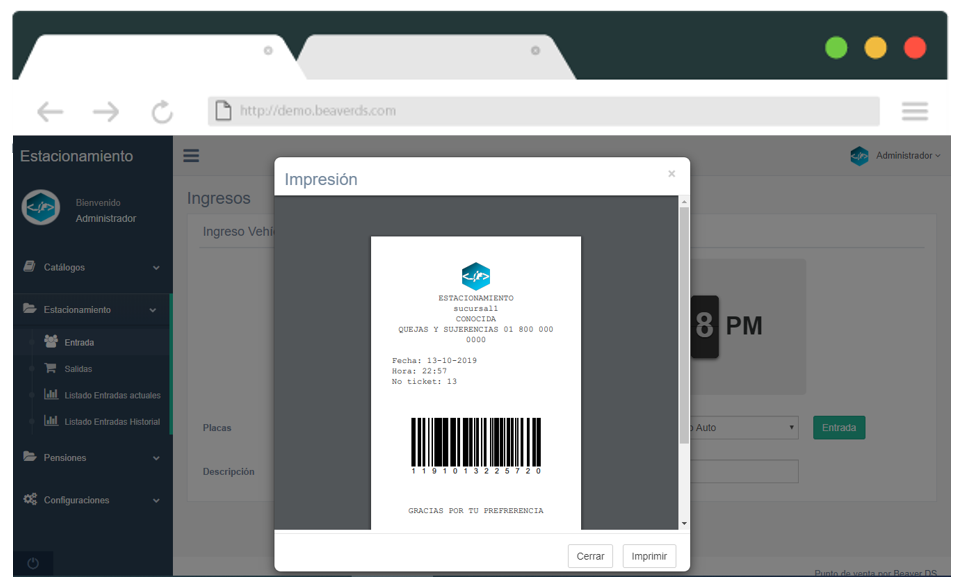This screenshot has width=969, height=577.
Task: Click the preview scrollbar down arrow
Action: (684, 524)
